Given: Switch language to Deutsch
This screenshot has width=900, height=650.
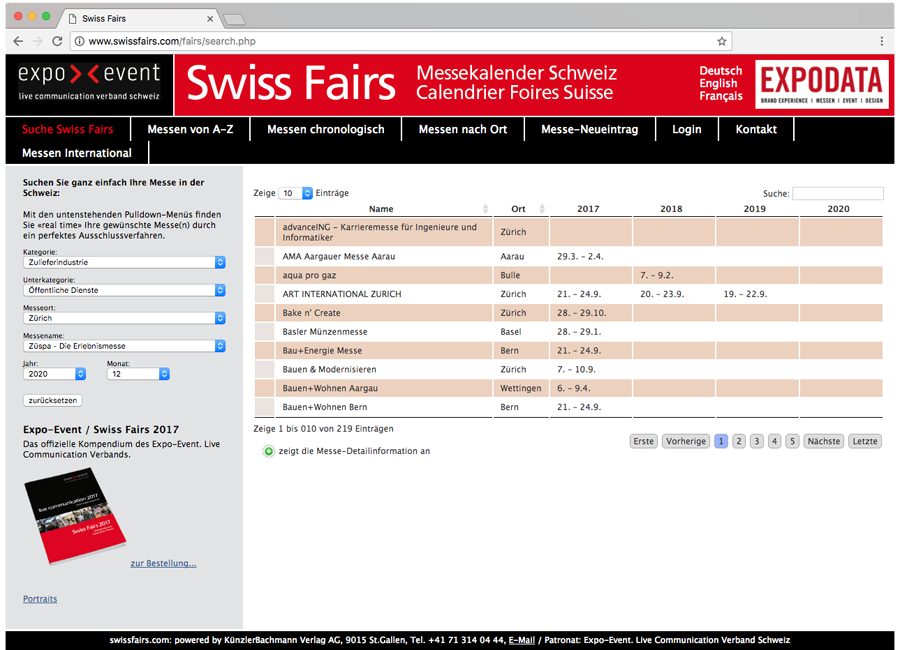Looking at the screenshot, I should coord(721,71).
